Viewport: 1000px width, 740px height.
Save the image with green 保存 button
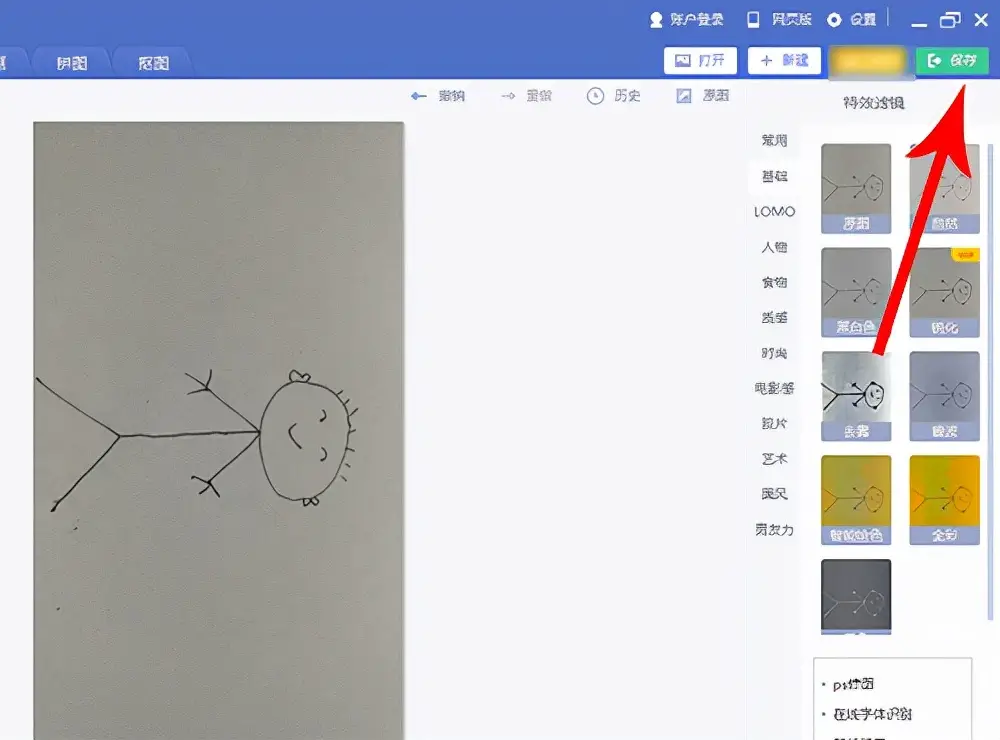click(x=951, y=60)
